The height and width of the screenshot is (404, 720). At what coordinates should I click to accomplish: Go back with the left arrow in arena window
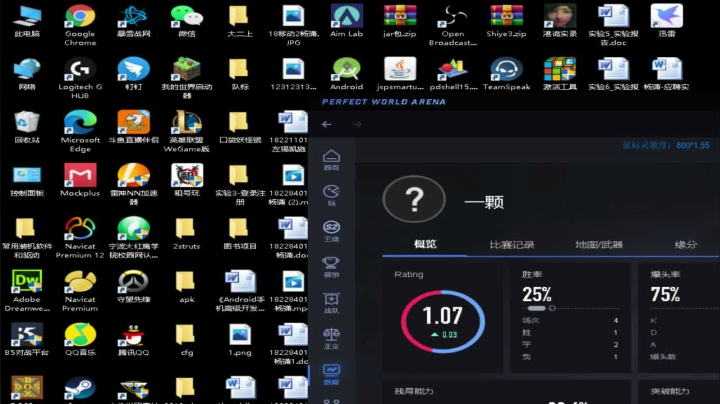click(x=326, y=124)
